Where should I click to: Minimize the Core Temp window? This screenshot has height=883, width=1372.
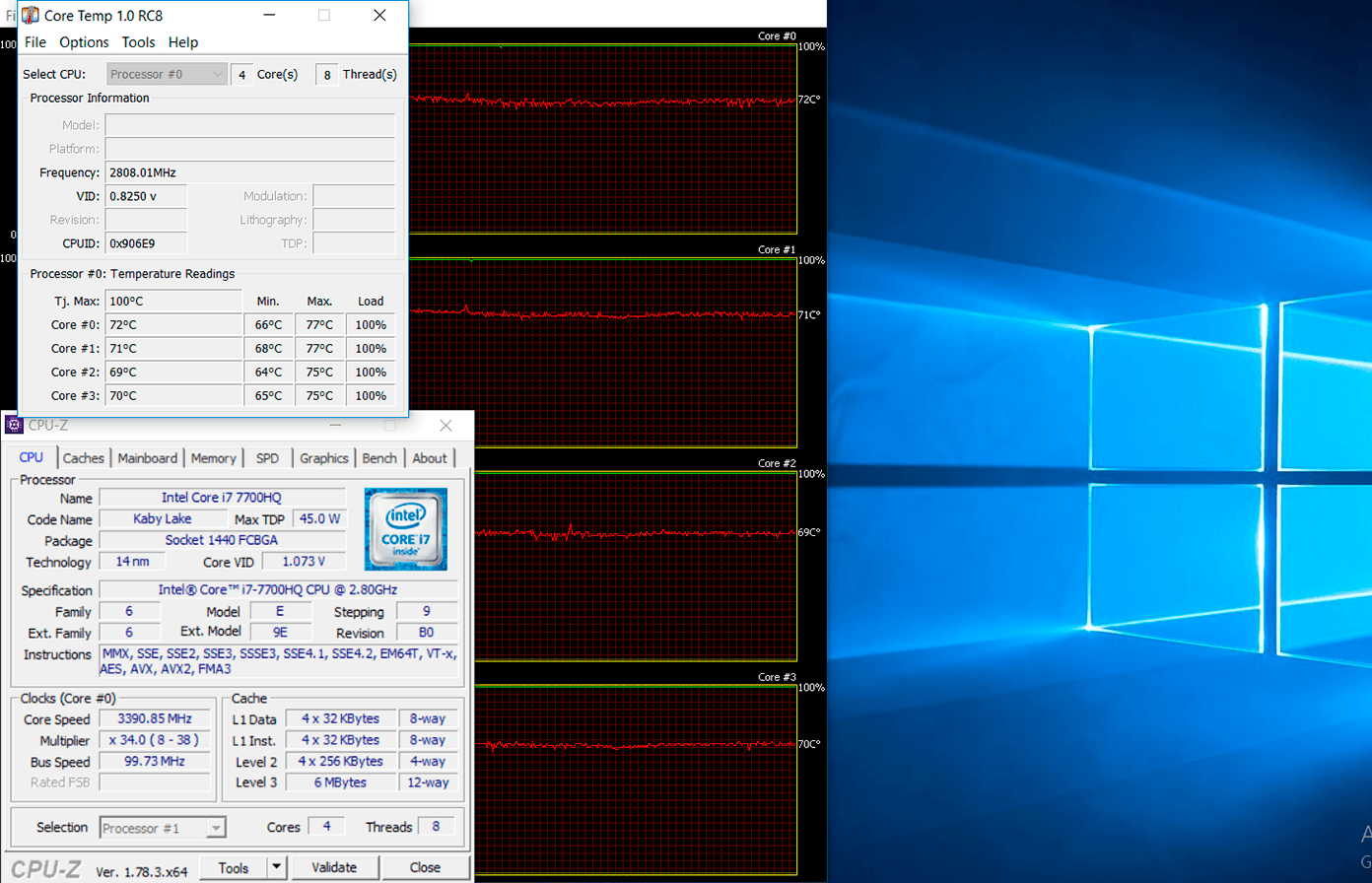coord(268,15)
